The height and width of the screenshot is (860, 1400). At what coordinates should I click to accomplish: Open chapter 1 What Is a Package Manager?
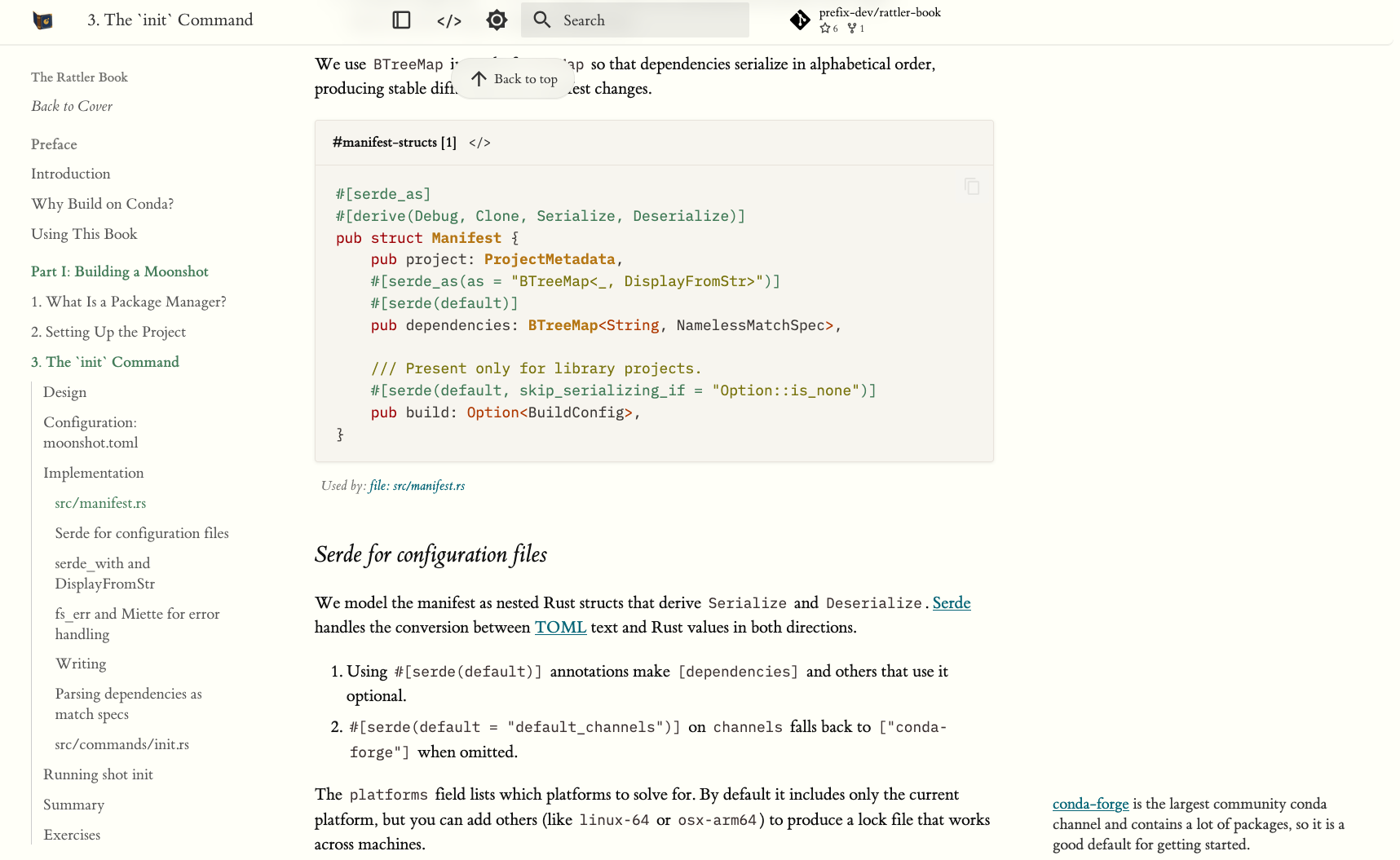coord(129,302)
